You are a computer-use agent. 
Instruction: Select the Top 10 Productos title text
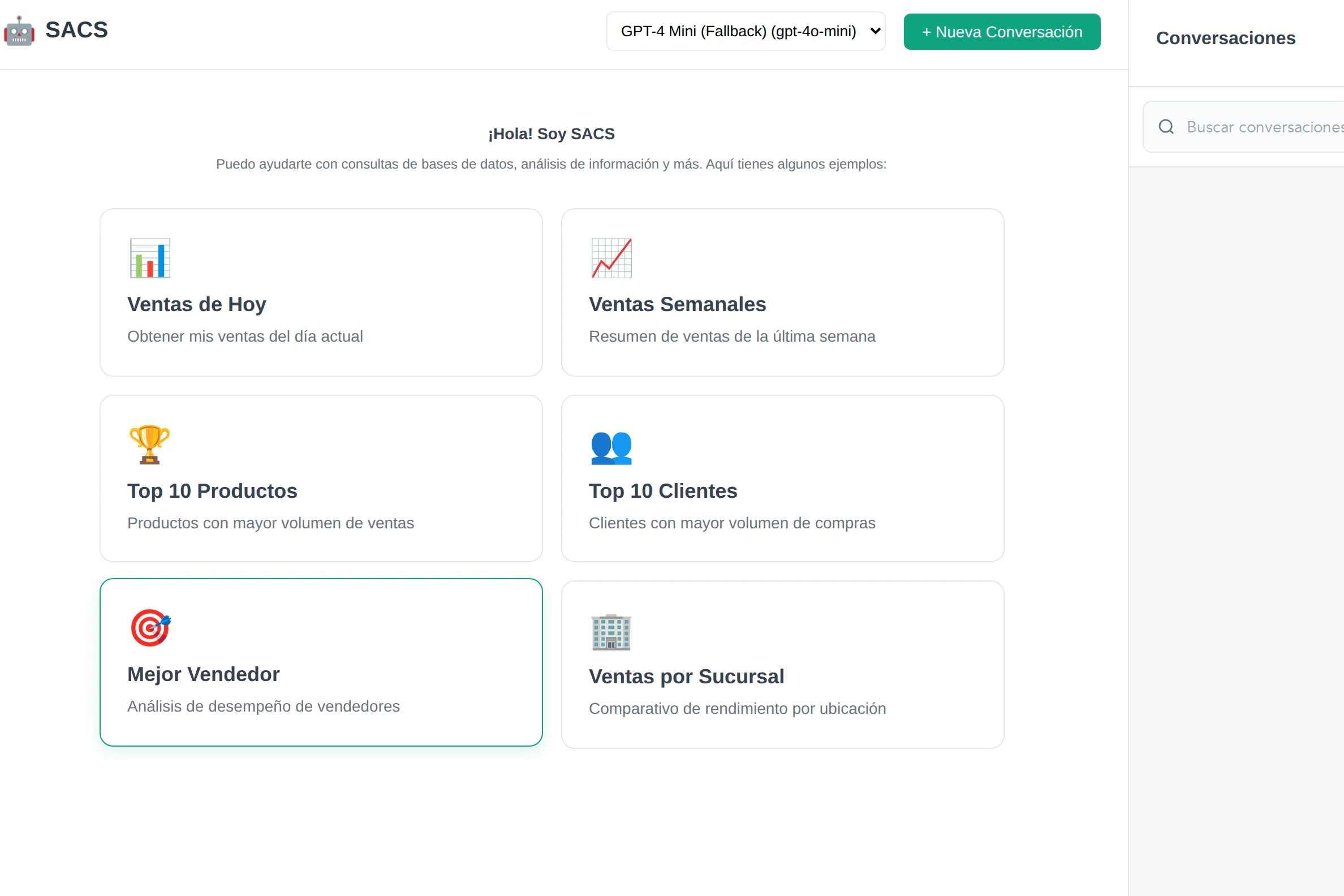pos(212,491)
